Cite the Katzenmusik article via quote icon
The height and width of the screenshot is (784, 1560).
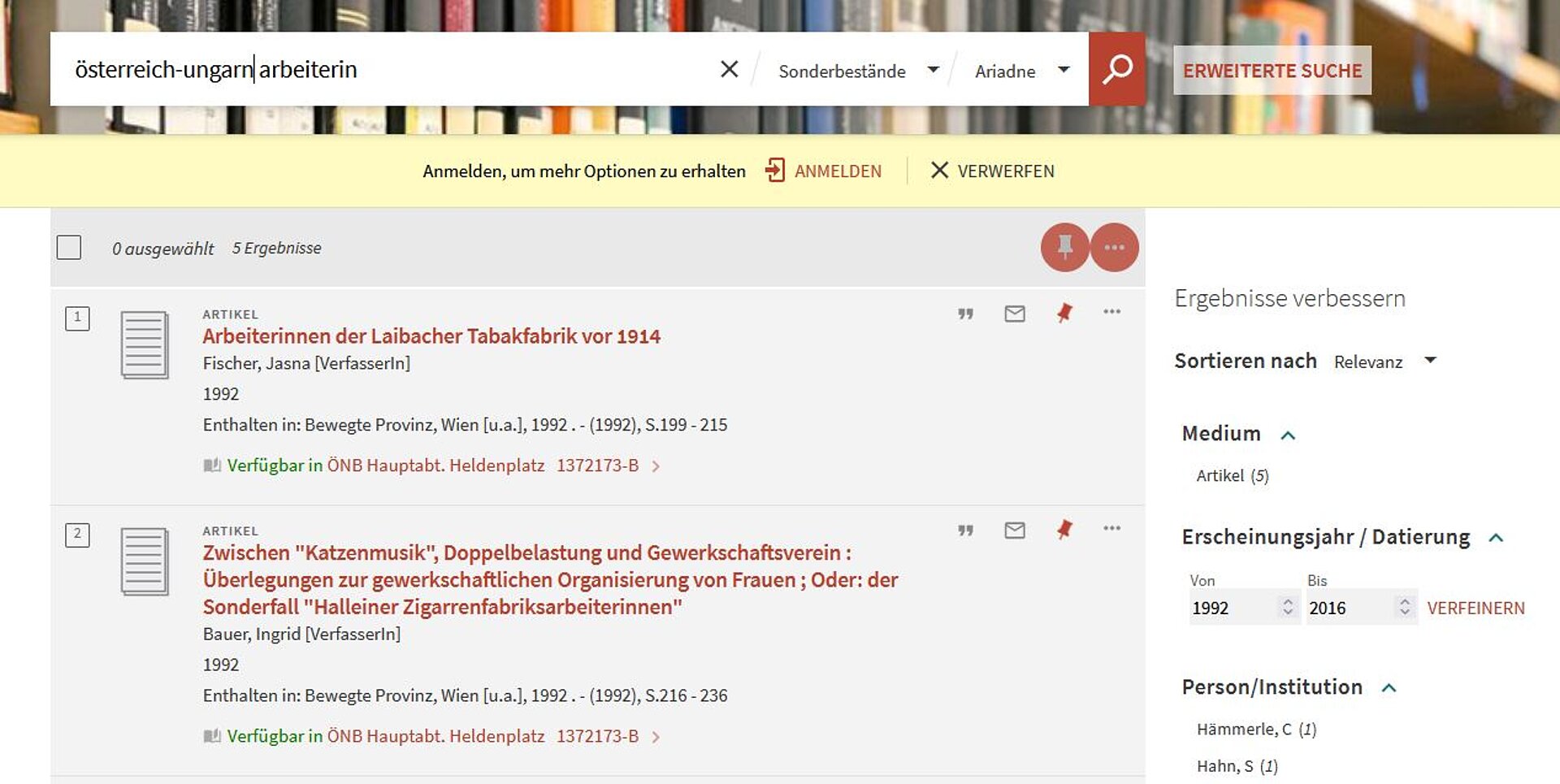[965, 531]
